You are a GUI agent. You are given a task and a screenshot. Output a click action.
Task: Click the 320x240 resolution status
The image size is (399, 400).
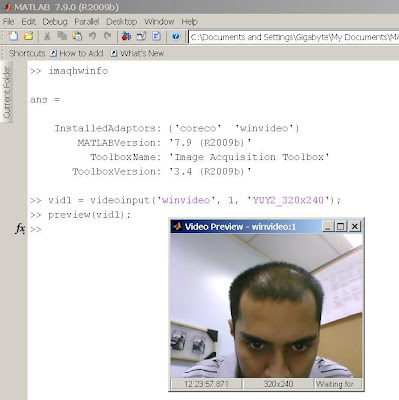coord(278,384)
